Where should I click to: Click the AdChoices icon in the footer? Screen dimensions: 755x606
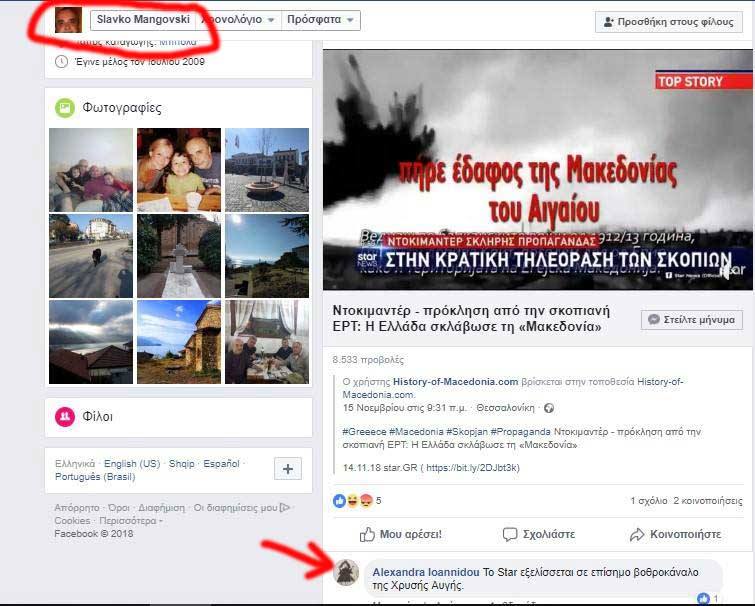click(x=285, y=507)
